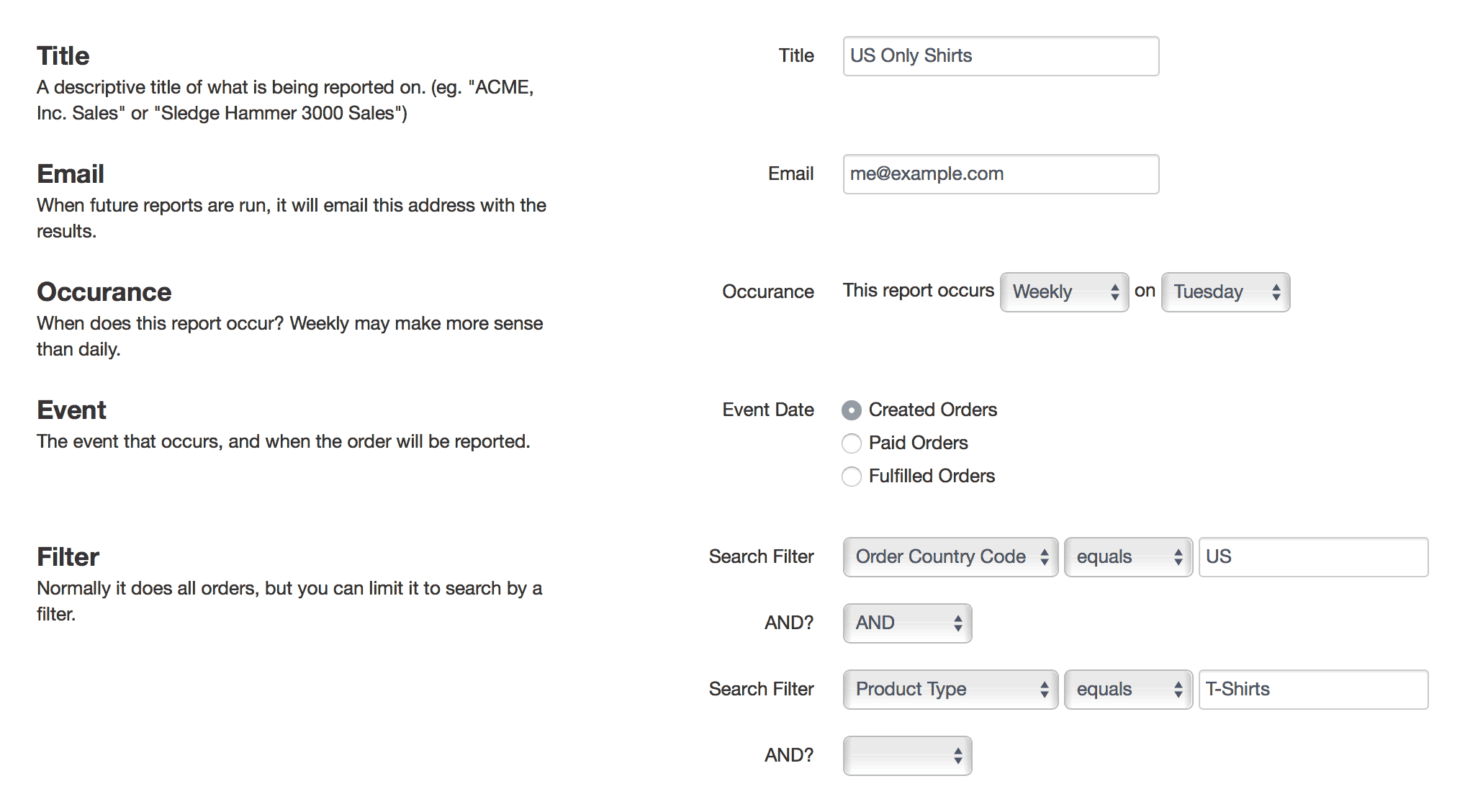Click the Event heading on the left

coord(71,410)
